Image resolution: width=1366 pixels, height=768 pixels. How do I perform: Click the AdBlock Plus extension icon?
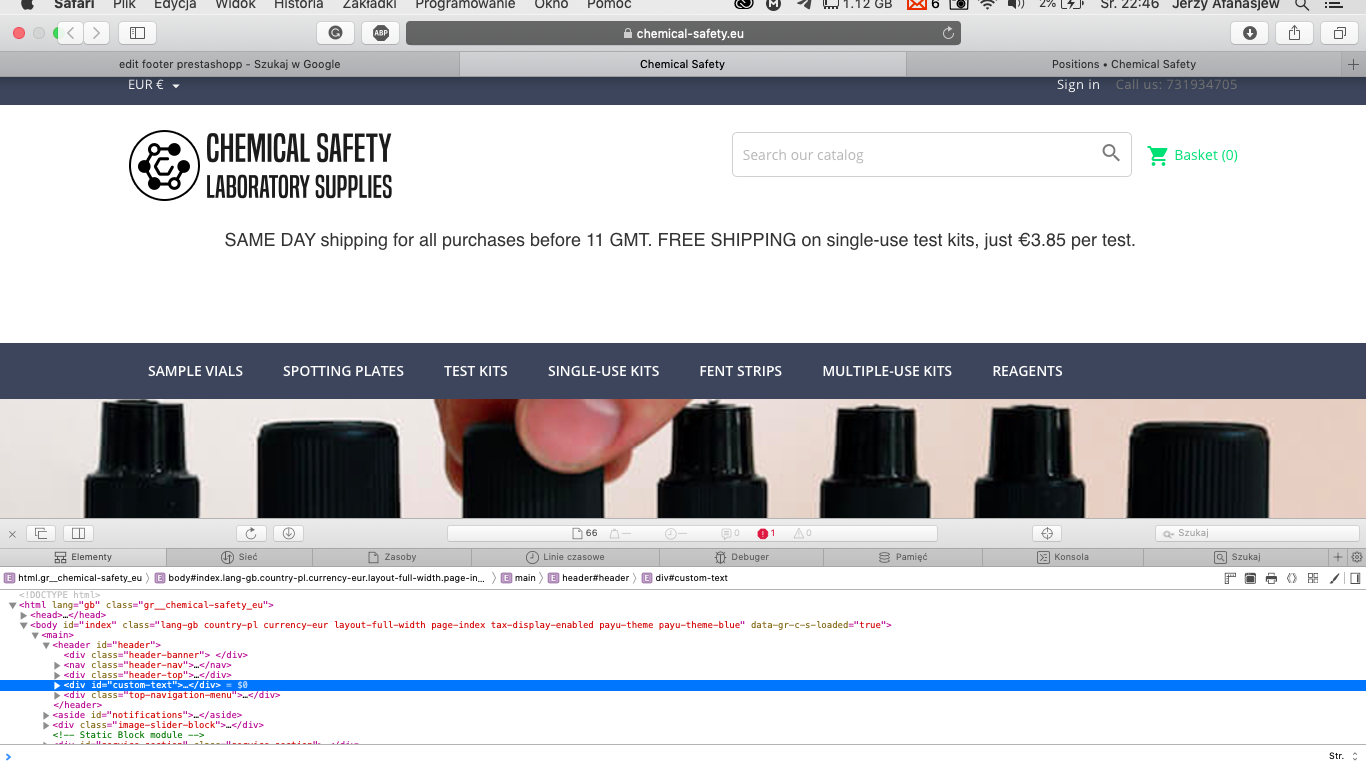click(380, 33)
